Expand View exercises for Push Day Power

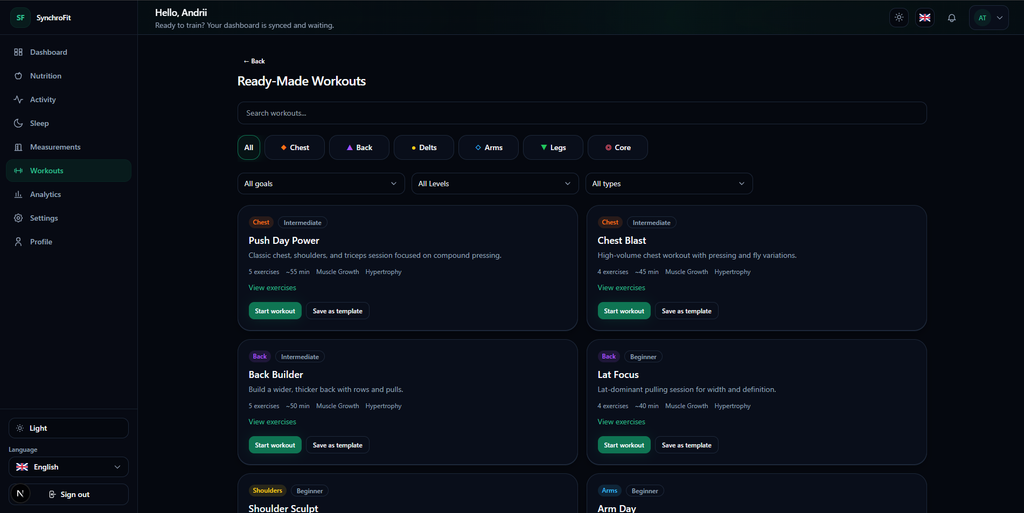pyautogui.click(x=272, y=288)
